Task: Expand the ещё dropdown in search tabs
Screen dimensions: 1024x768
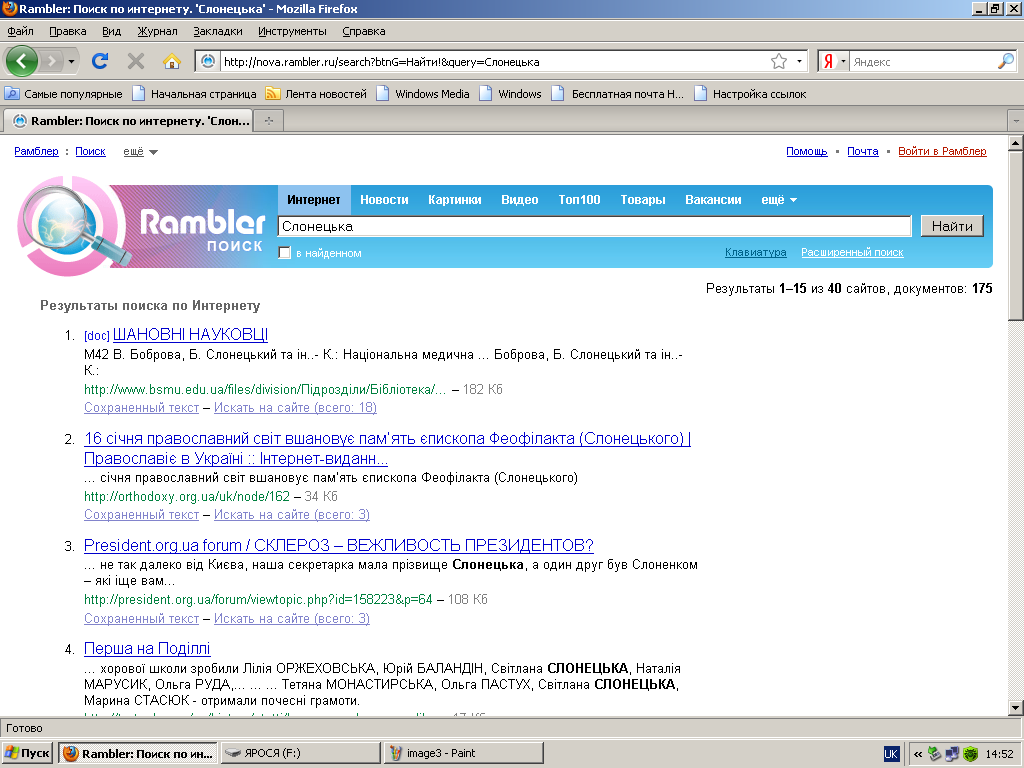Action: click(x=779, y=200)
